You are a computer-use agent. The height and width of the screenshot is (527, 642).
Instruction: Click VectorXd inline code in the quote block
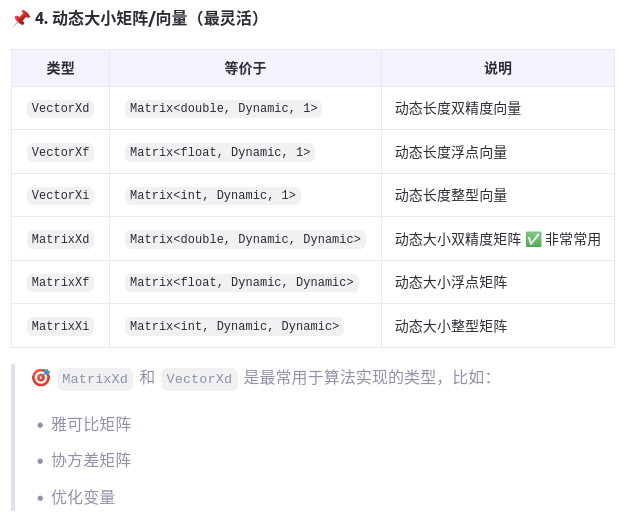coord(199,379)
